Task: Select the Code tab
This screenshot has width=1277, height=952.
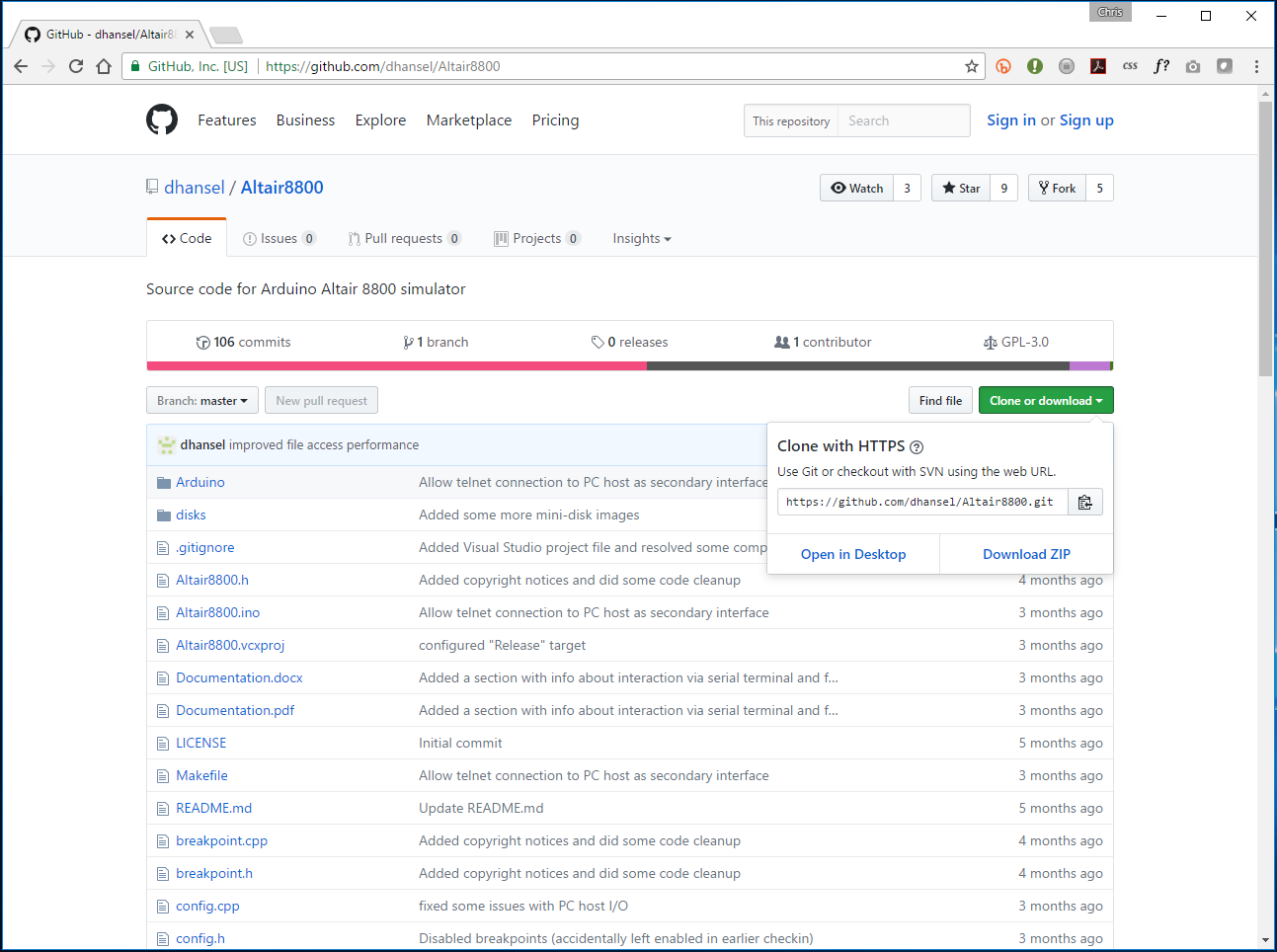Action: (x=187, y=238)
